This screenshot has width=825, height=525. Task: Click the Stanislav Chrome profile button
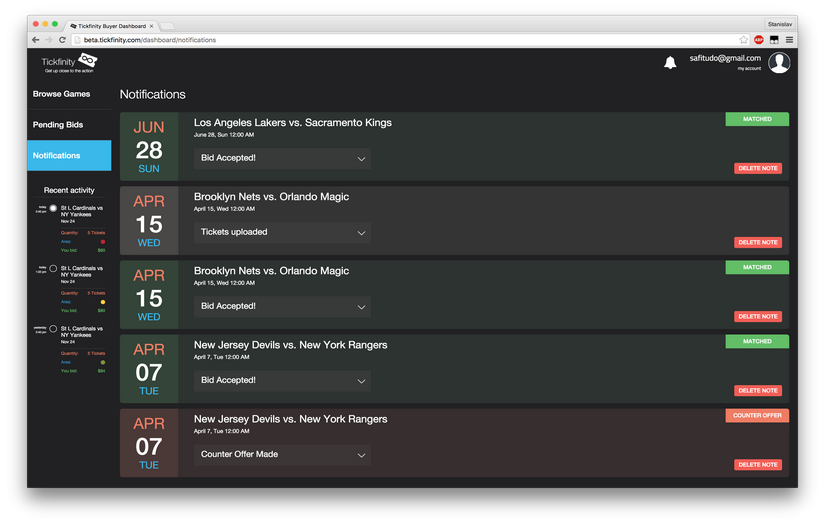pyautogui.click(x=779, y=24)
